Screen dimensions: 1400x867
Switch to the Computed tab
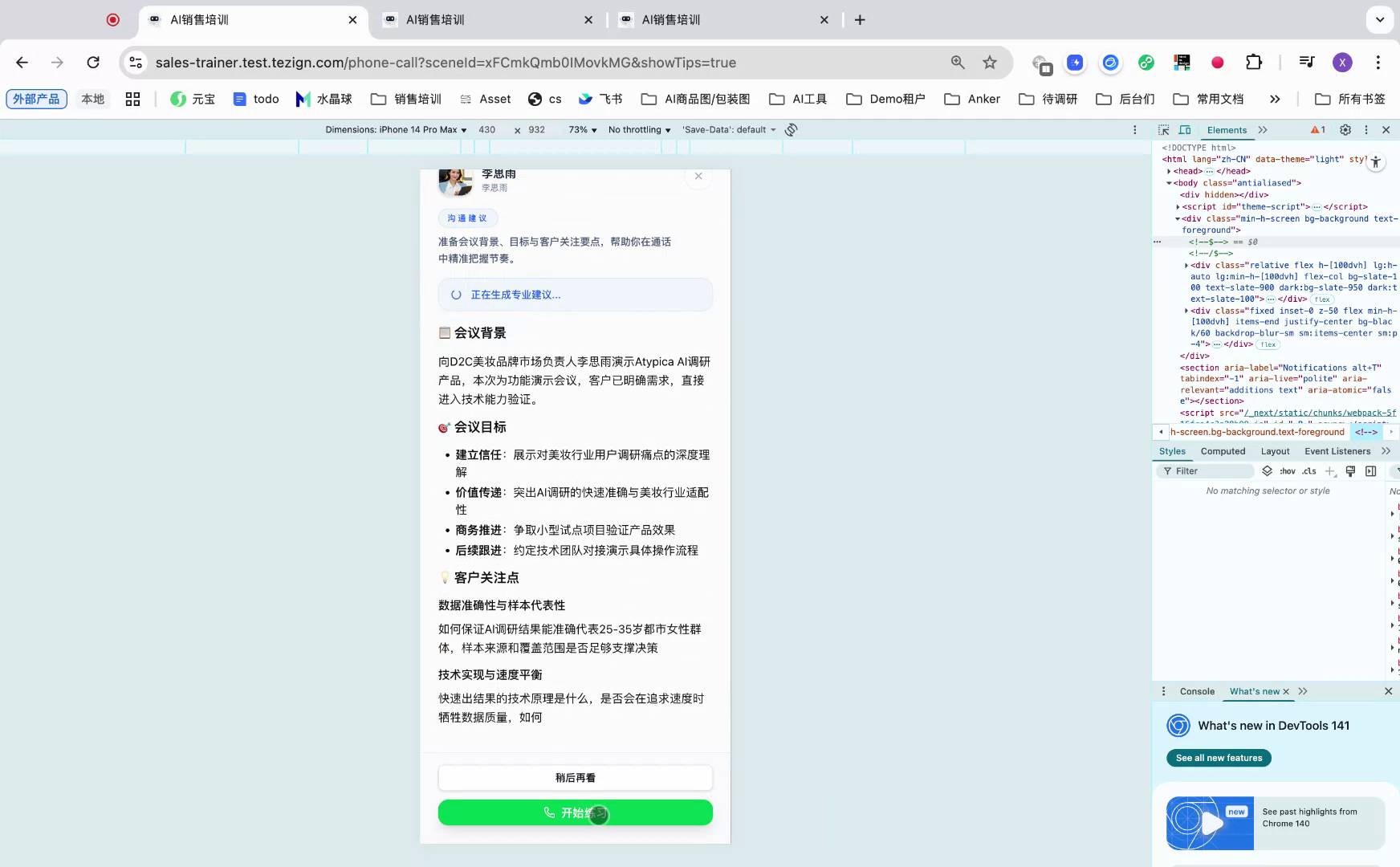pyautogui.click(x=1223, y=451)
